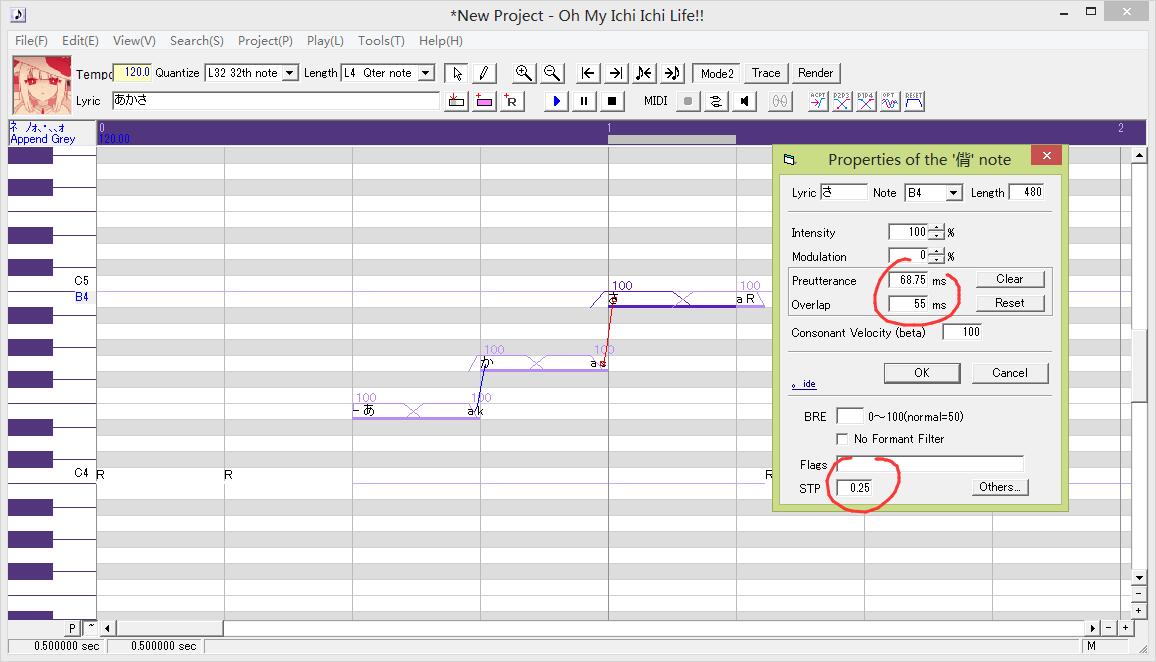The width and height of the screenshot is (1156, 662).
Task: Toggle the Trace button
Action: (x=766, y=73)
